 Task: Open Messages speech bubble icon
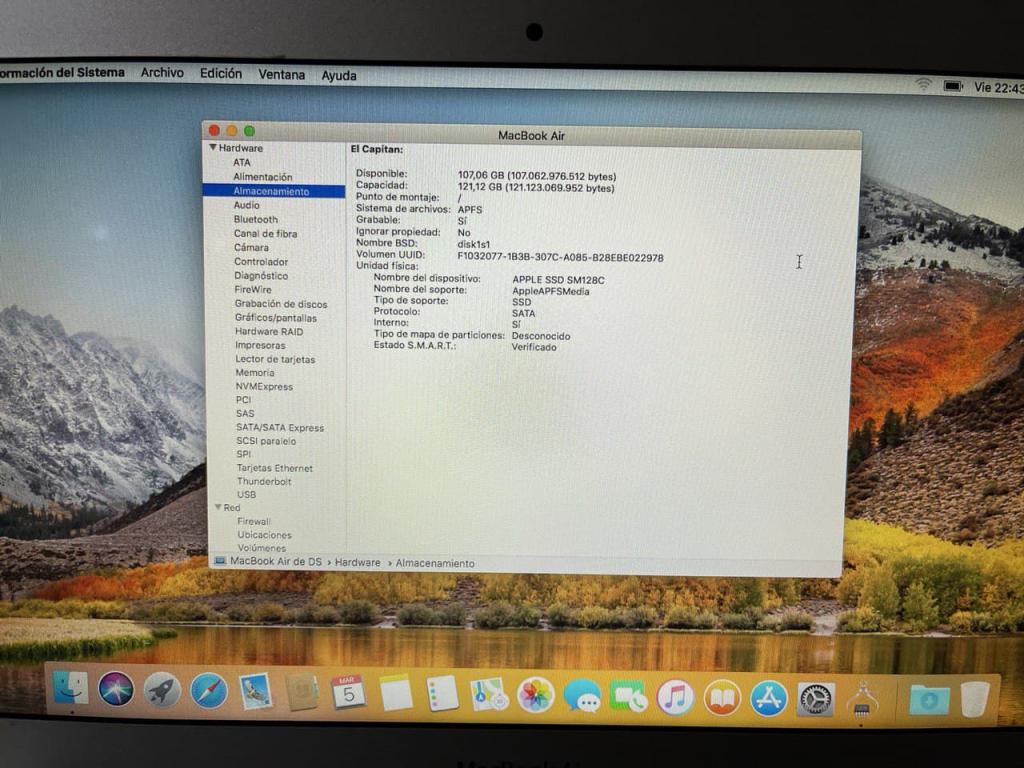click(x=582, y=696)
